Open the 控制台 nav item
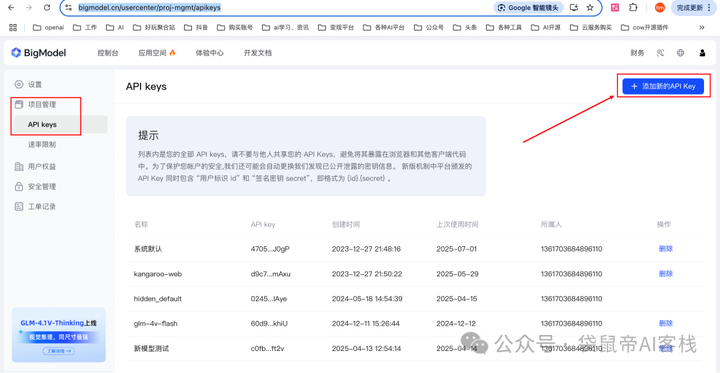This screenshot has width=720, height=373. coord(108,53)
